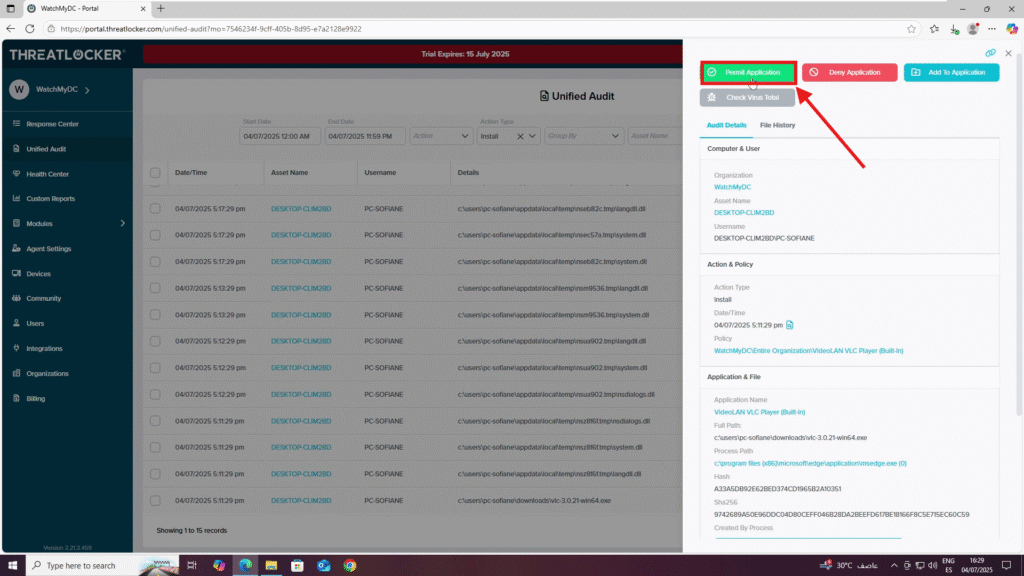
Task: Click Permit Application button
Action: (x=748, y=72)
